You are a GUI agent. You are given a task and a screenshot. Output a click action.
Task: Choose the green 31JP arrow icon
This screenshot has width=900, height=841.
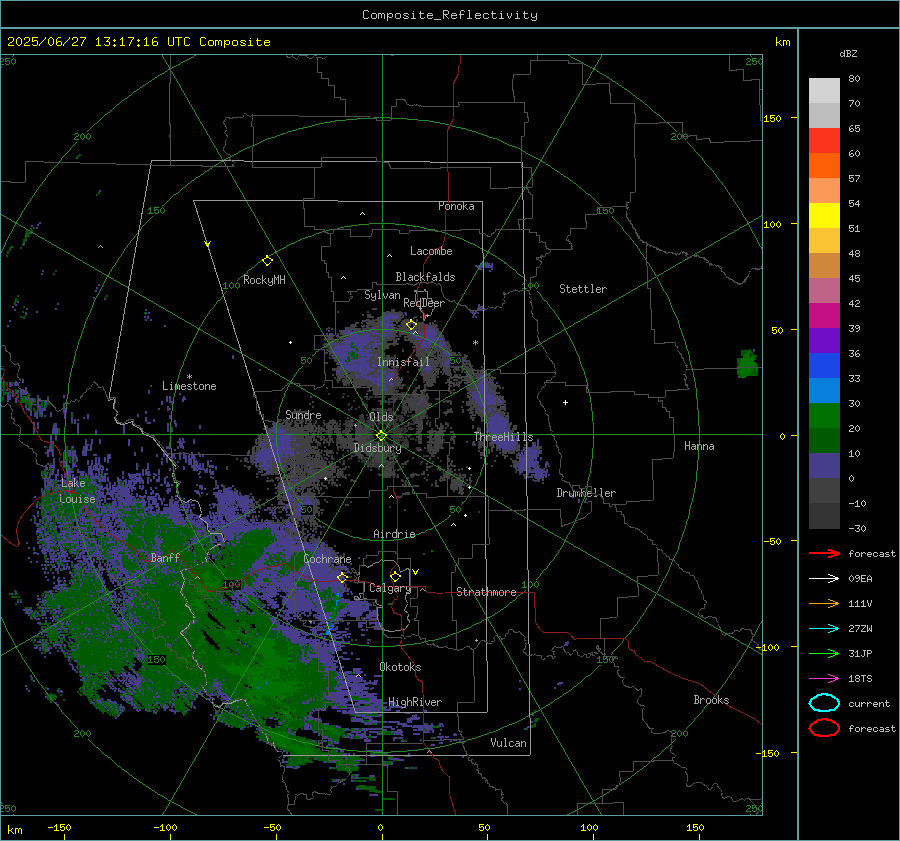[824, 653]
